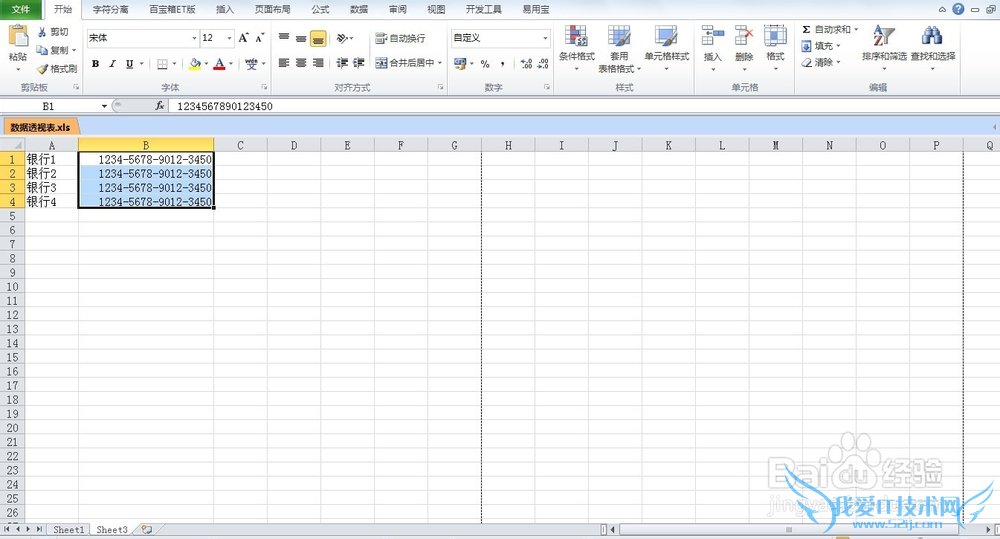Screen dimensions: 1000x539
Task: Open the font size dropdown
Action: [x=229, y=38]
